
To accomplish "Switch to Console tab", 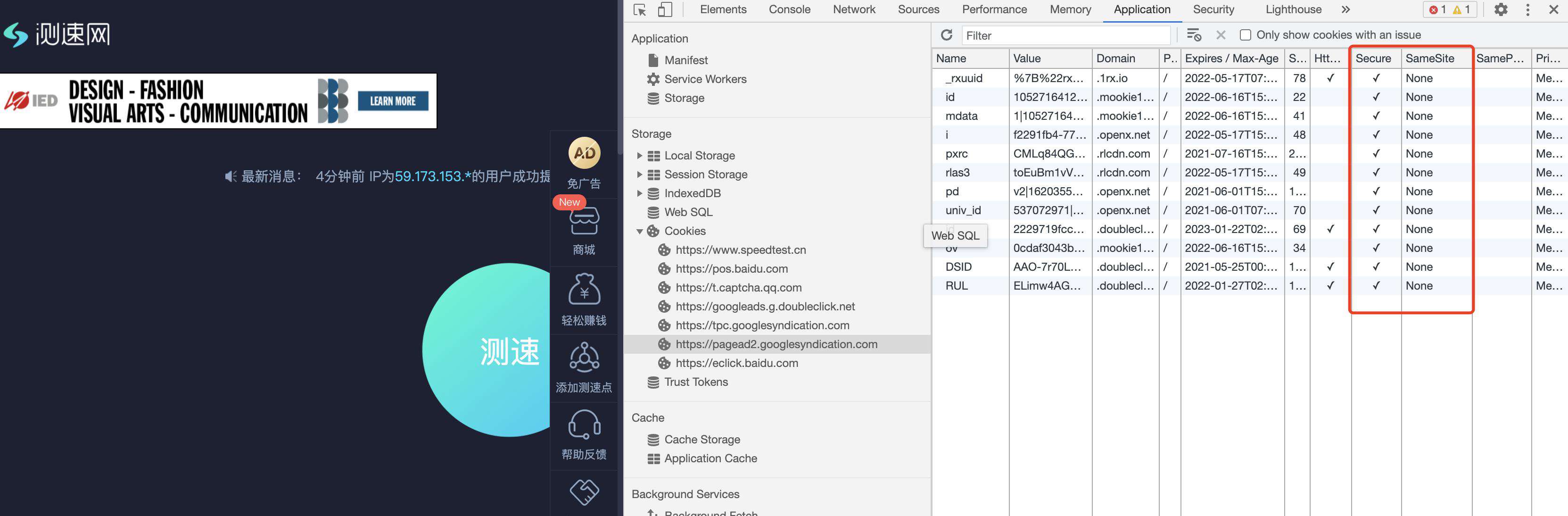I will (790, 10).
